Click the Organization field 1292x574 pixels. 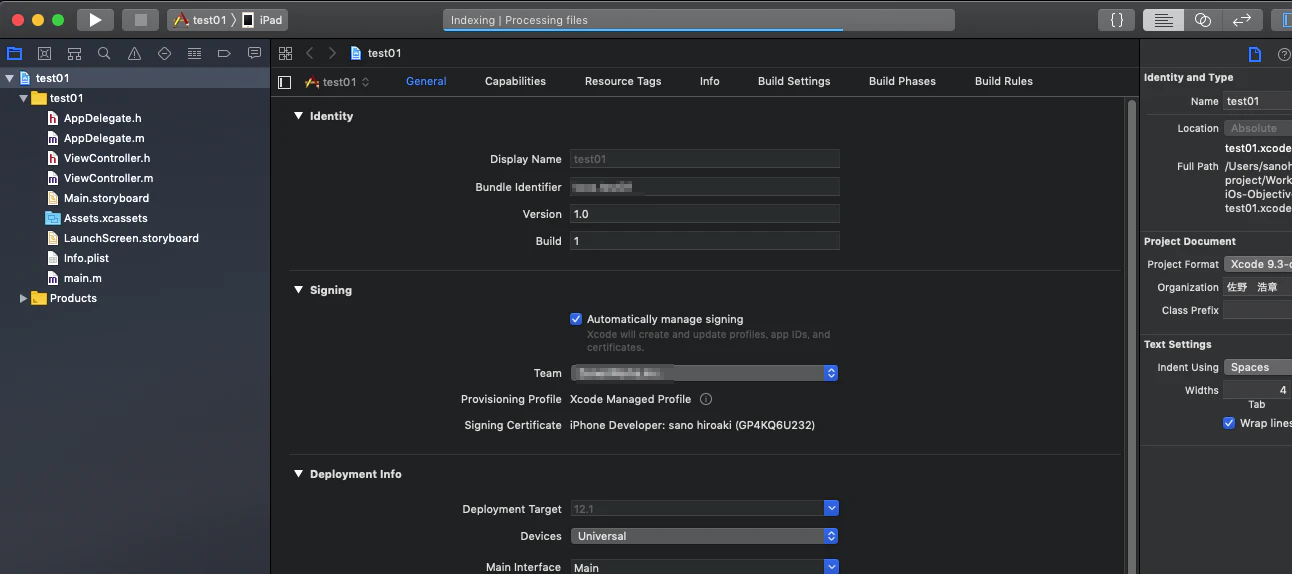pos(1257,287)
